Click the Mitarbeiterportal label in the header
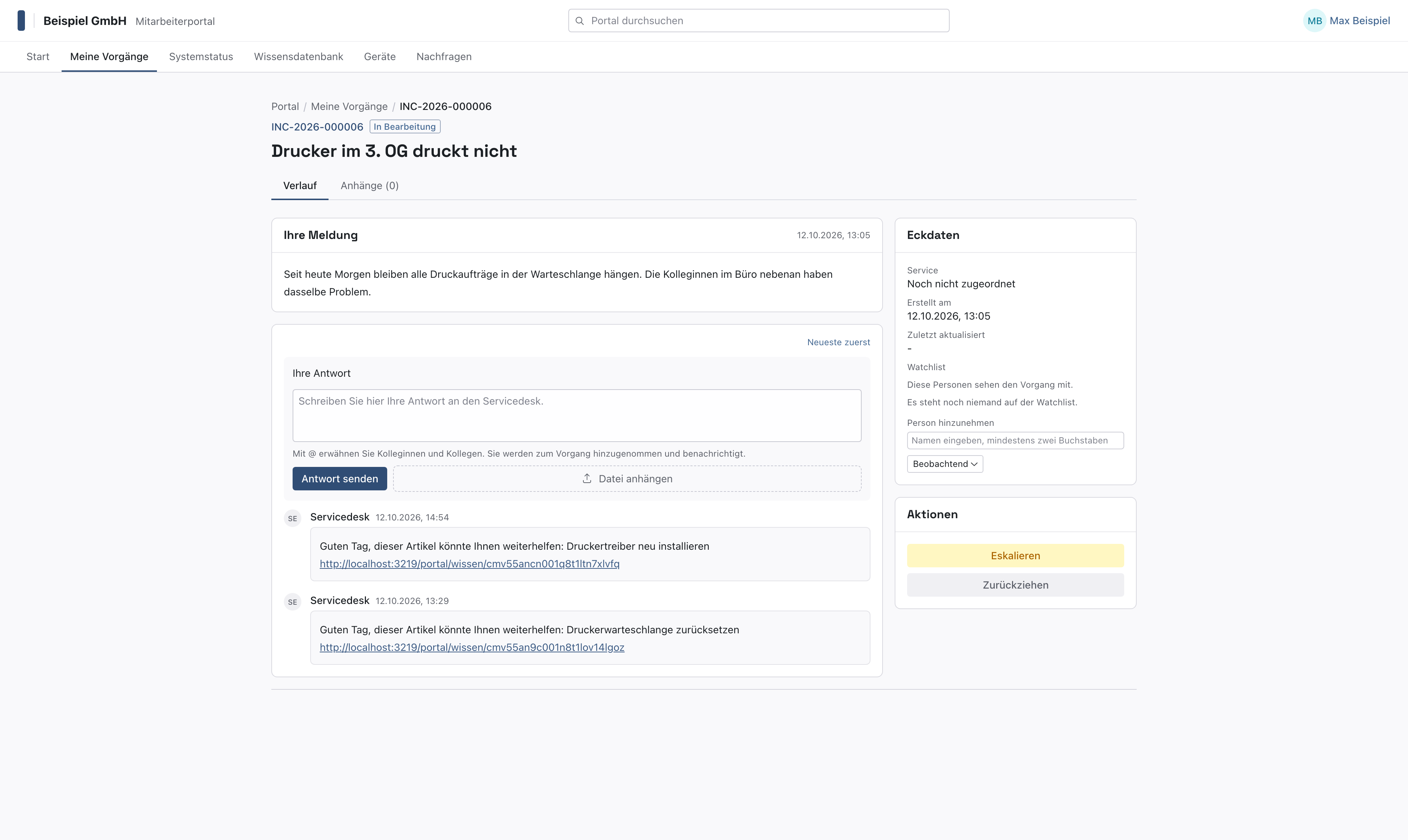Screen dimensions: 1408x840 175,22
